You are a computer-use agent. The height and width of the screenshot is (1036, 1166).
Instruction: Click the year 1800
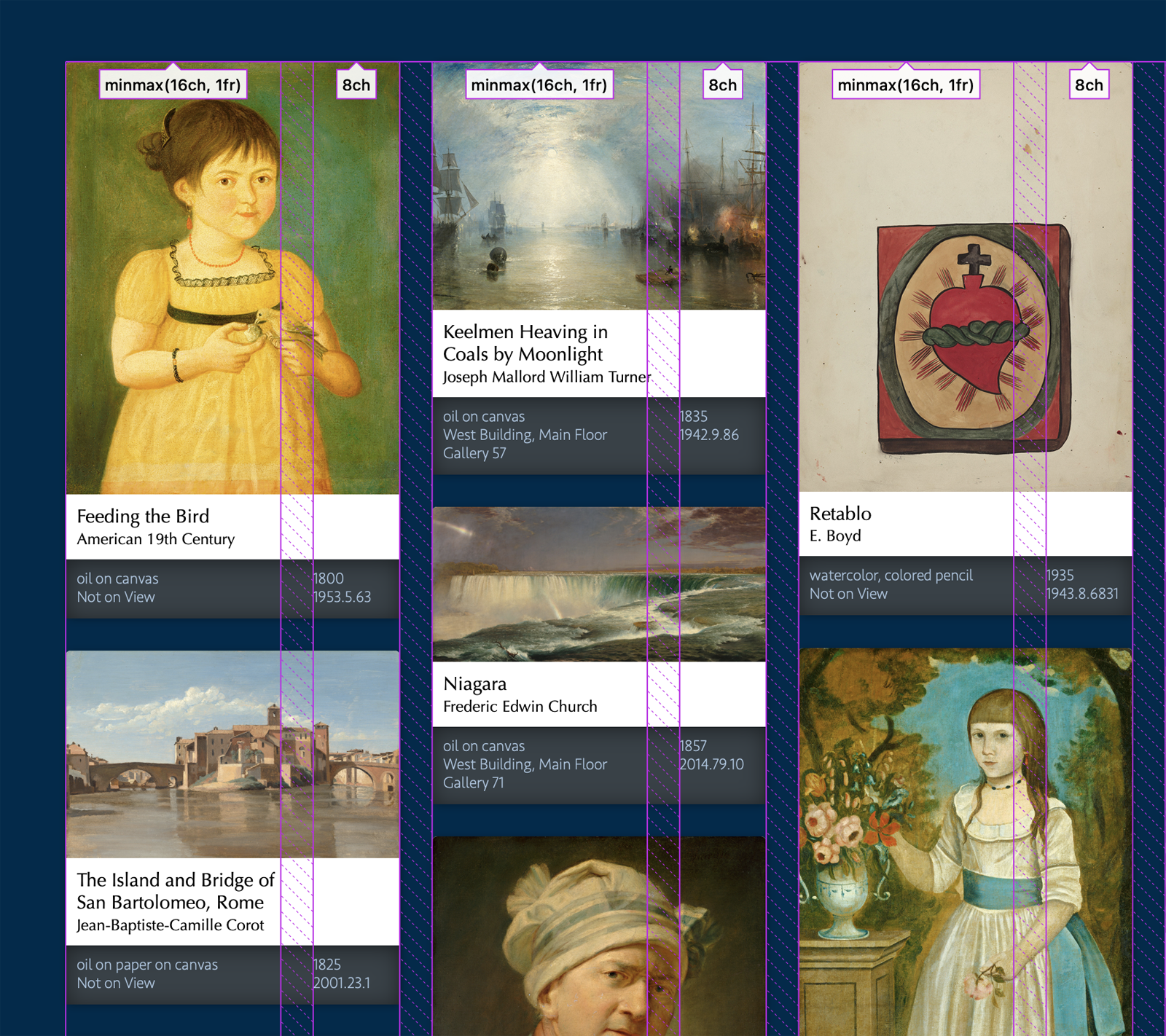tap(329, 578)
